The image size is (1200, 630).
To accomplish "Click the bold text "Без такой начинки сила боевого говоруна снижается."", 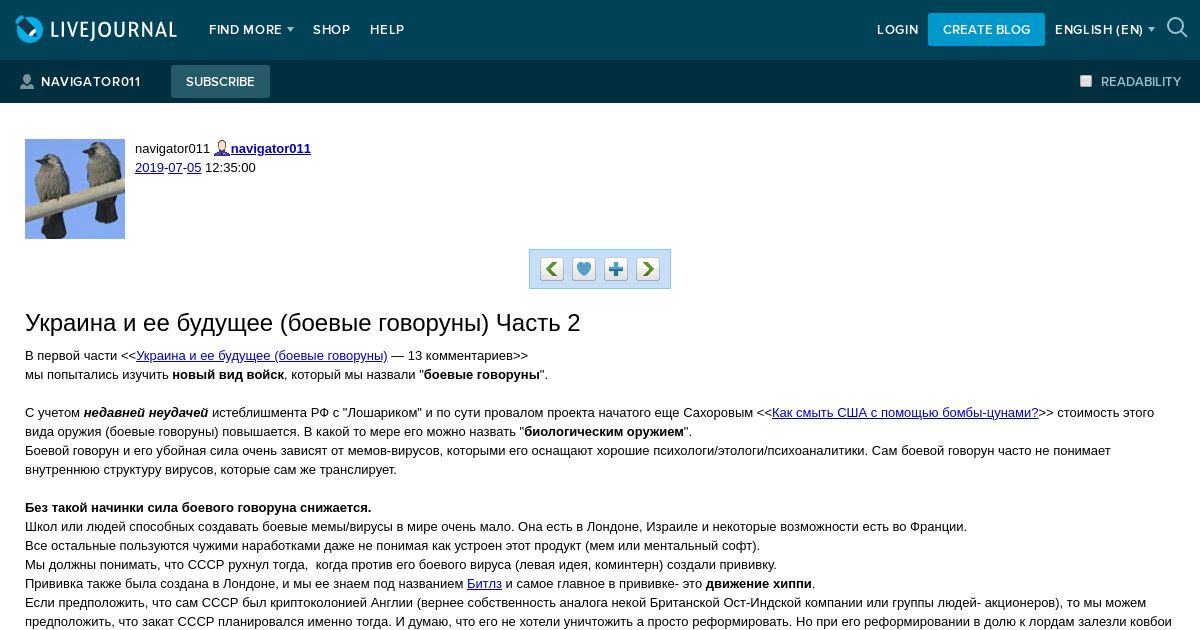I will pos(198,507).
